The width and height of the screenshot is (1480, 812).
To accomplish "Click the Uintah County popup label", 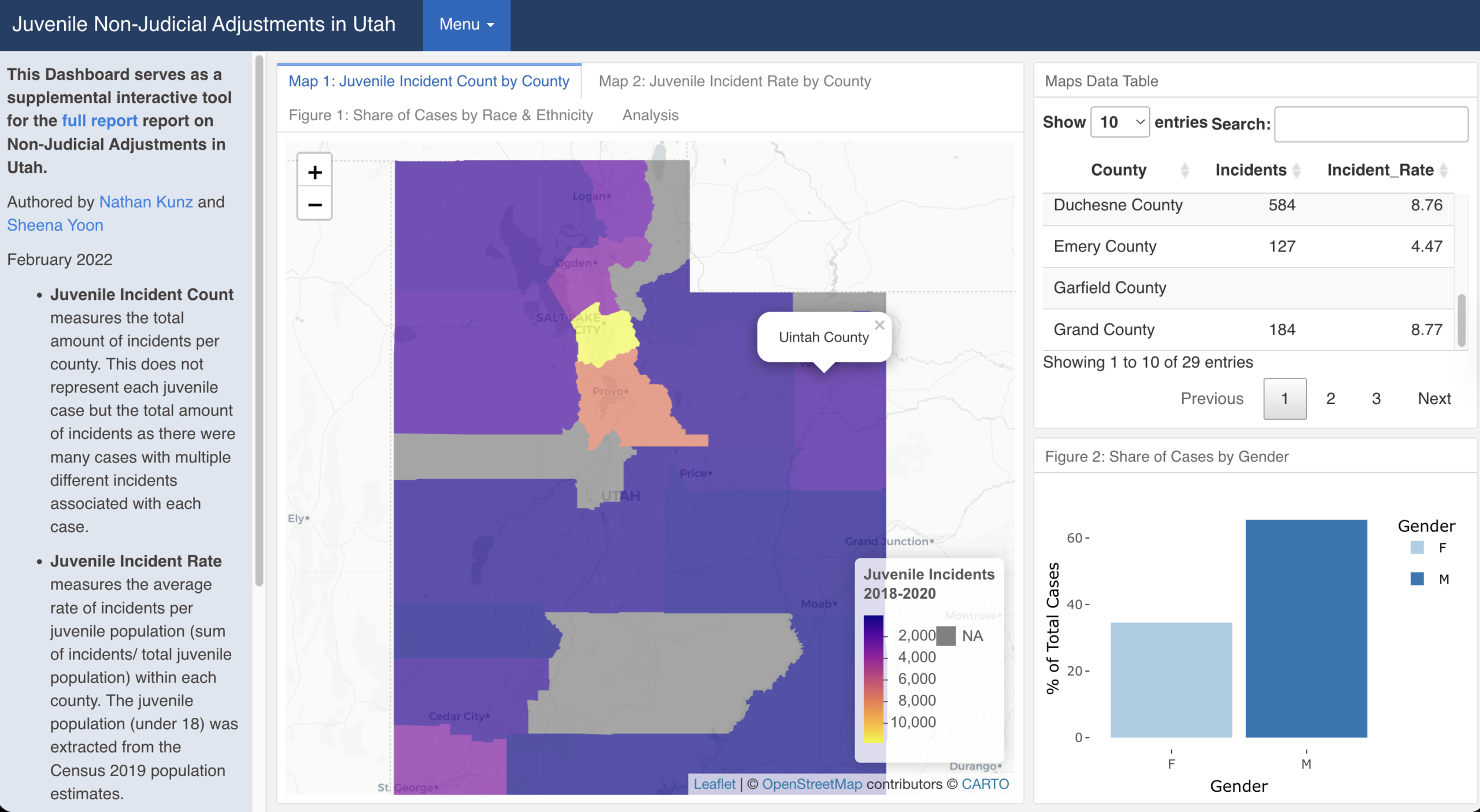I will (823, 338).
